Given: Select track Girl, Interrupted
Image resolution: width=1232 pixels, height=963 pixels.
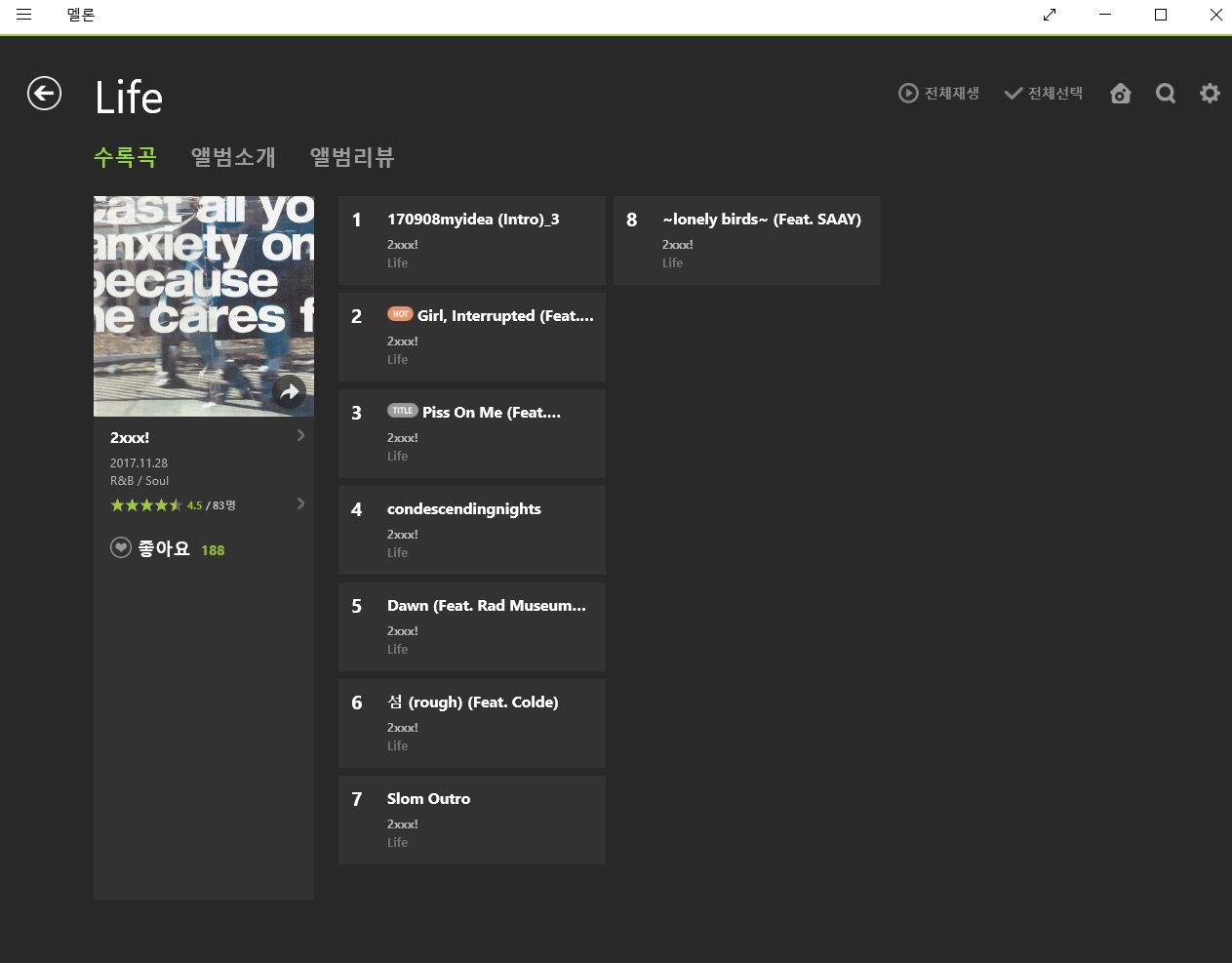Looking at the screenshot, I should [x=472, y=337].
